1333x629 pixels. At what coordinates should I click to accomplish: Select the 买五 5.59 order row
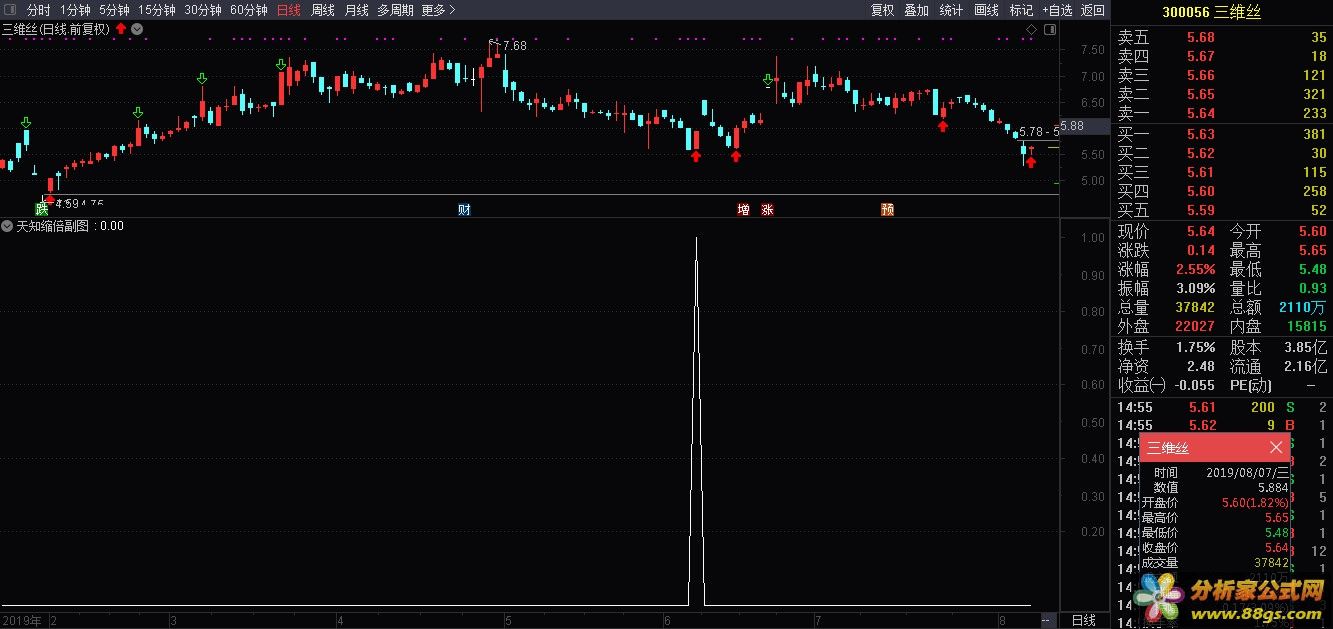click(1222, 210)
